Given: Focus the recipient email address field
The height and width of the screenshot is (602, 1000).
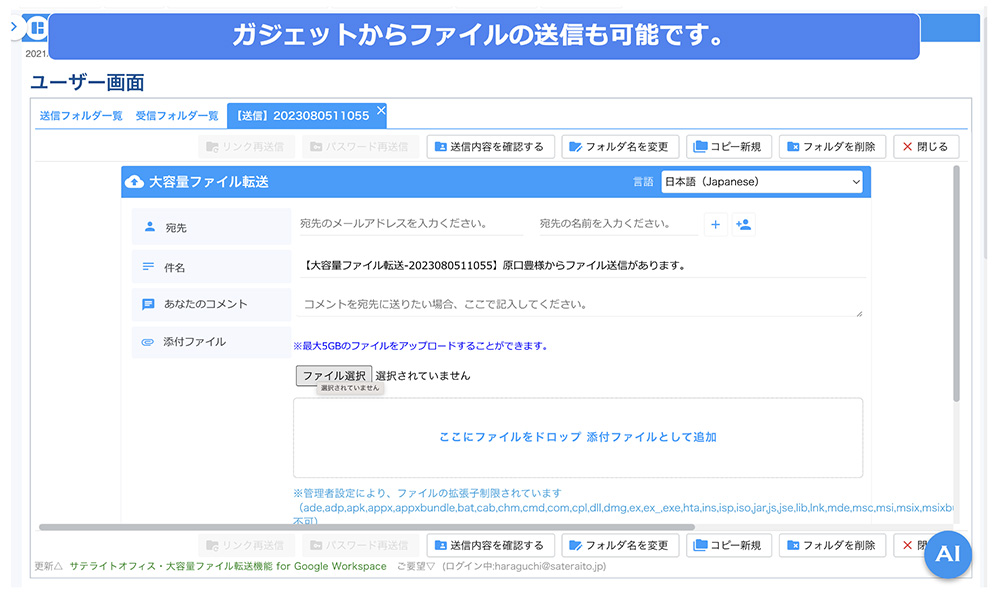Looking at the screenshot, I should [411, 224].
